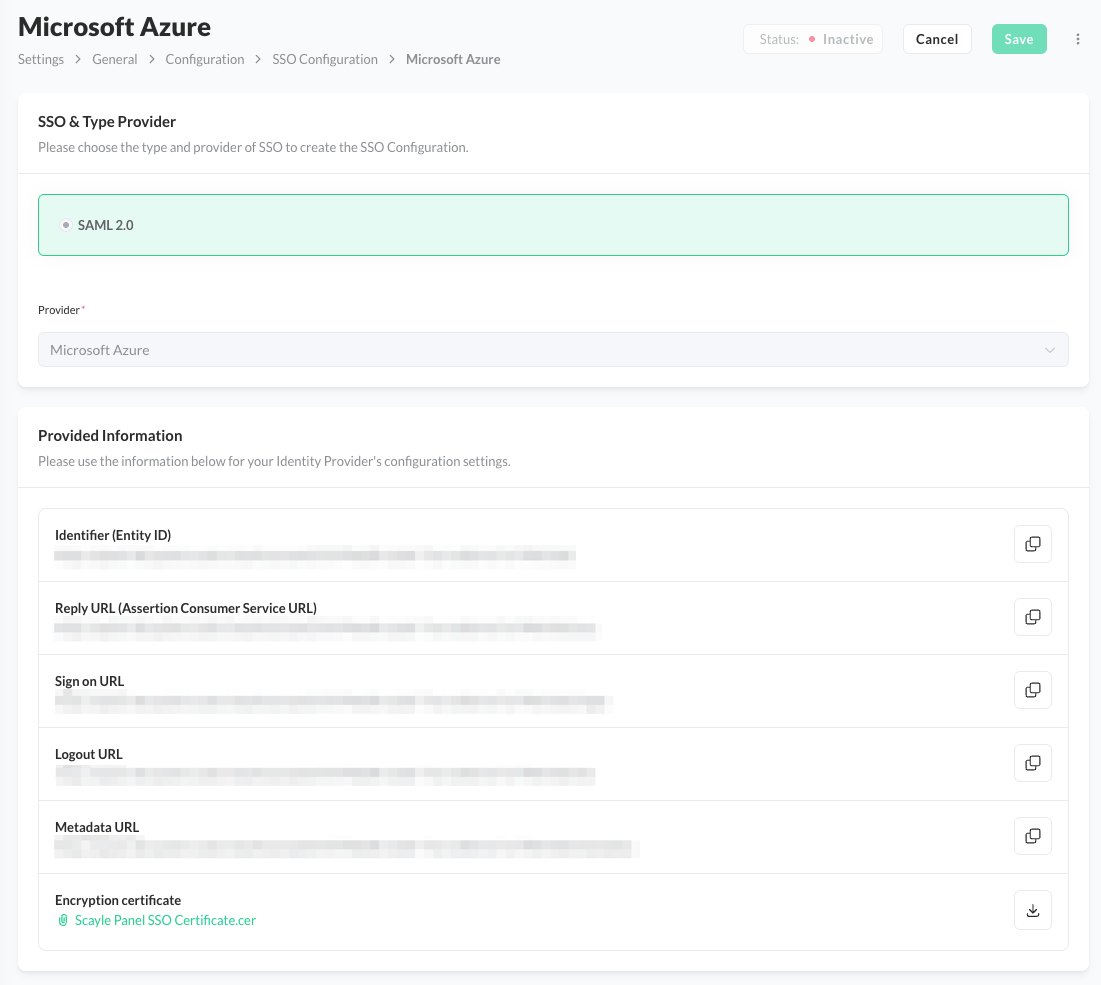Copy the Metadata URL
This screenshot has width=1101, height=985.
click(x=1032, y=836)
